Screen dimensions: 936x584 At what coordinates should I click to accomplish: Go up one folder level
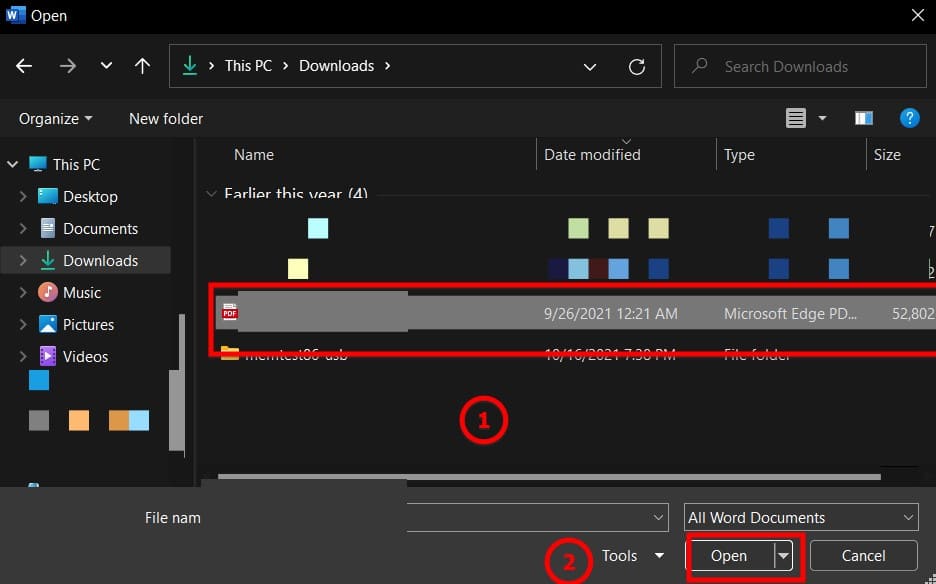(142, 66)
